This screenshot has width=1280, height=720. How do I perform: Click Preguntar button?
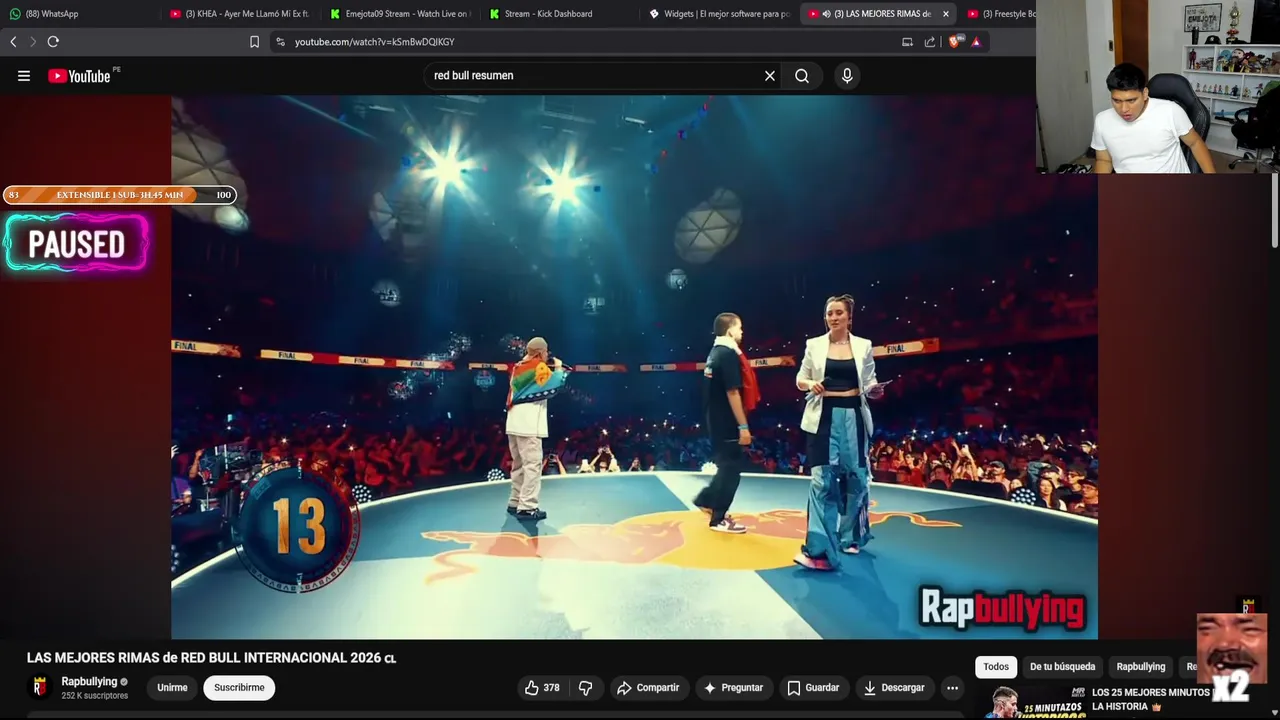733,688
